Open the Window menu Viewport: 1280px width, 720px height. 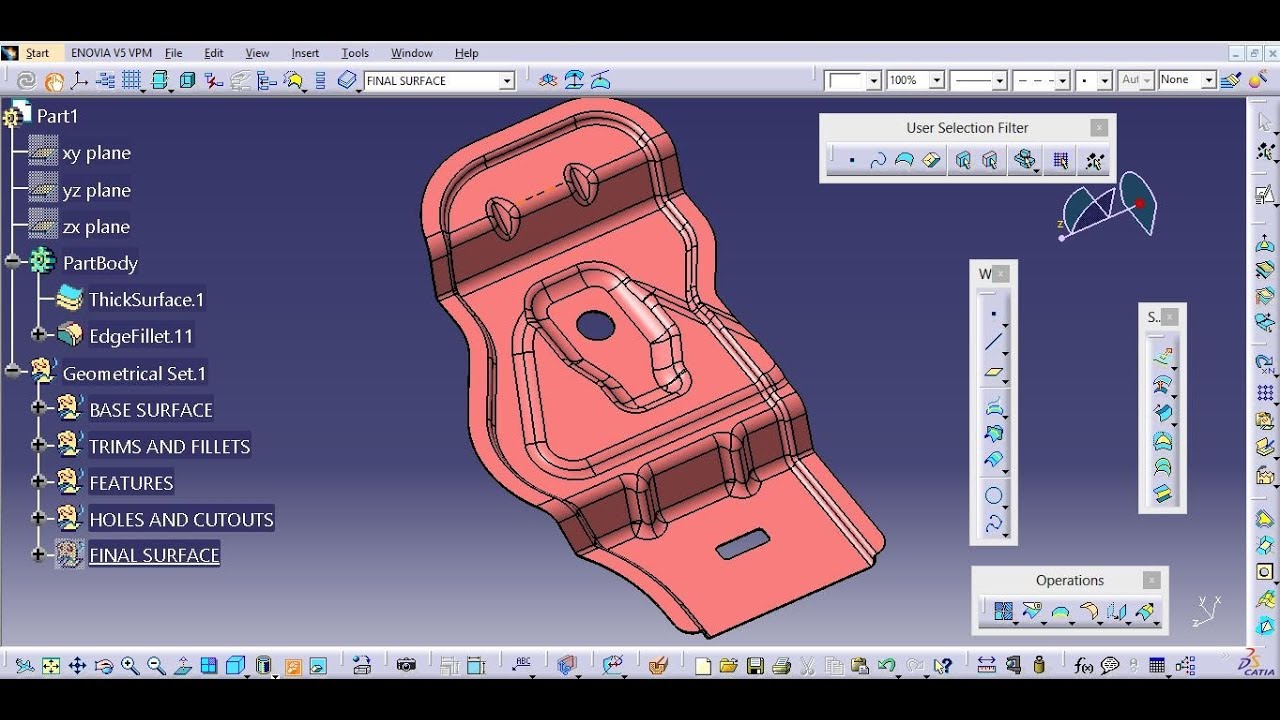click(411, 53)
